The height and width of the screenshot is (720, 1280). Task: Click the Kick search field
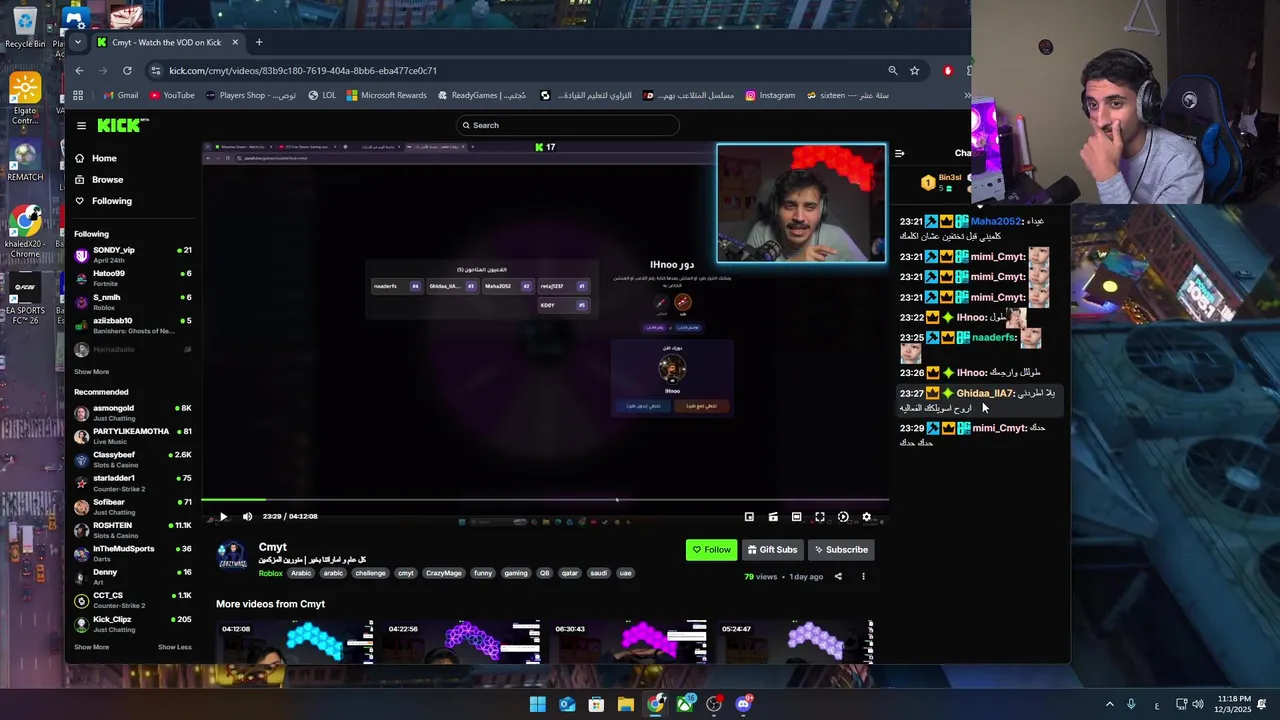pos(567,125)
